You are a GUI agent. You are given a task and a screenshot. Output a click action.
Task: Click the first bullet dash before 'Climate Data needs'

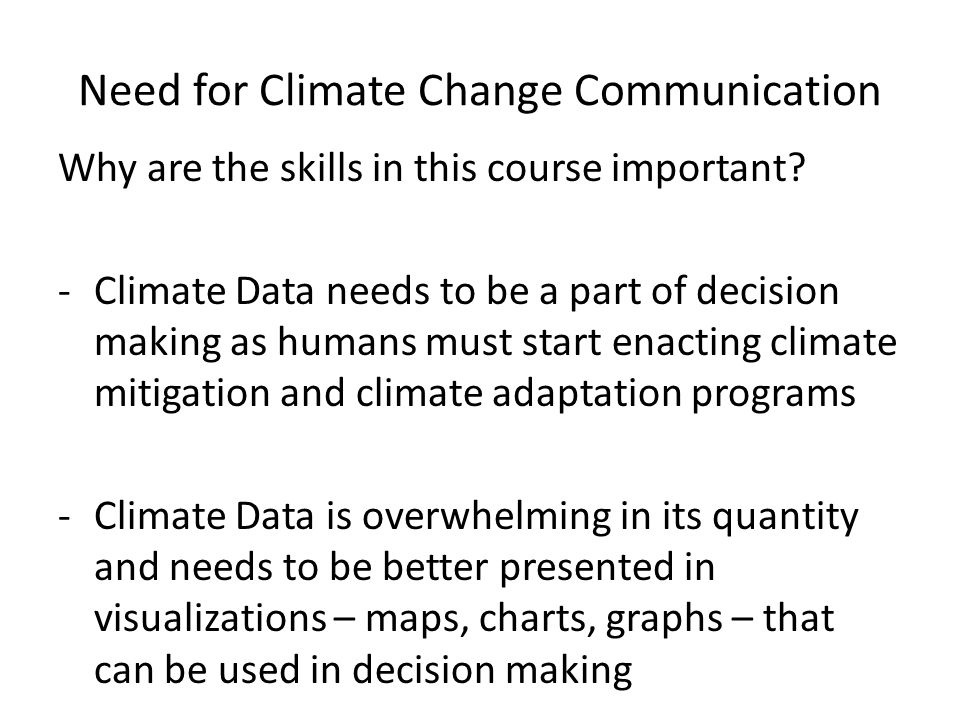(x=65, y=293)
